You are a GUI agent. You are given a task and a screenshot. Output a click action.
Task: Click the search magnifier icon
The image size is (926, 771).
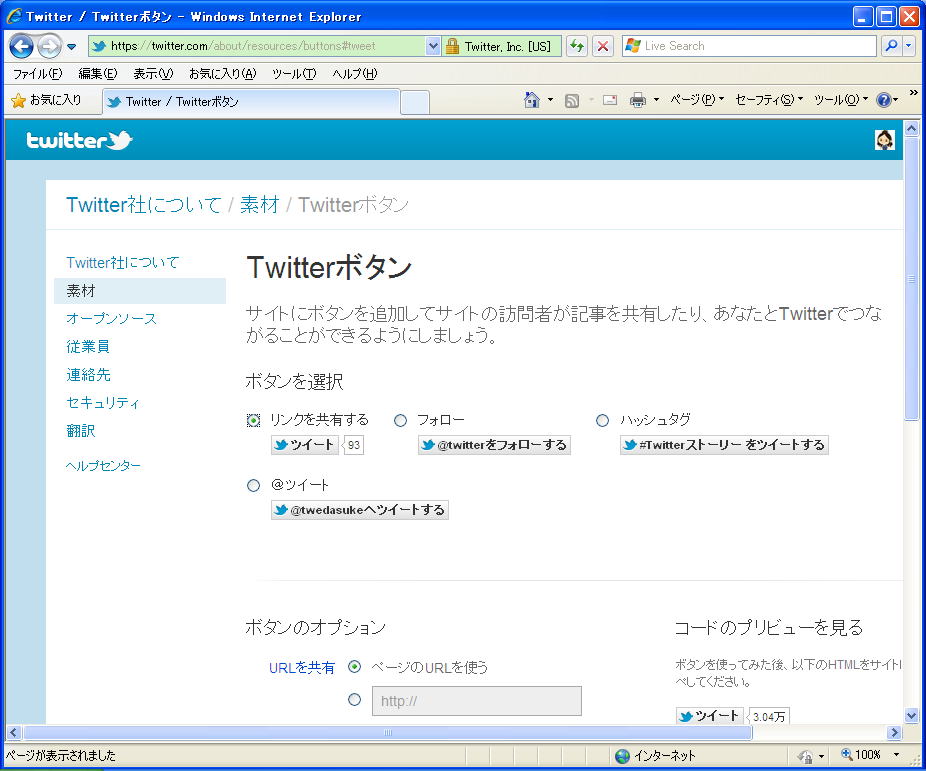(x=890, y=46)
